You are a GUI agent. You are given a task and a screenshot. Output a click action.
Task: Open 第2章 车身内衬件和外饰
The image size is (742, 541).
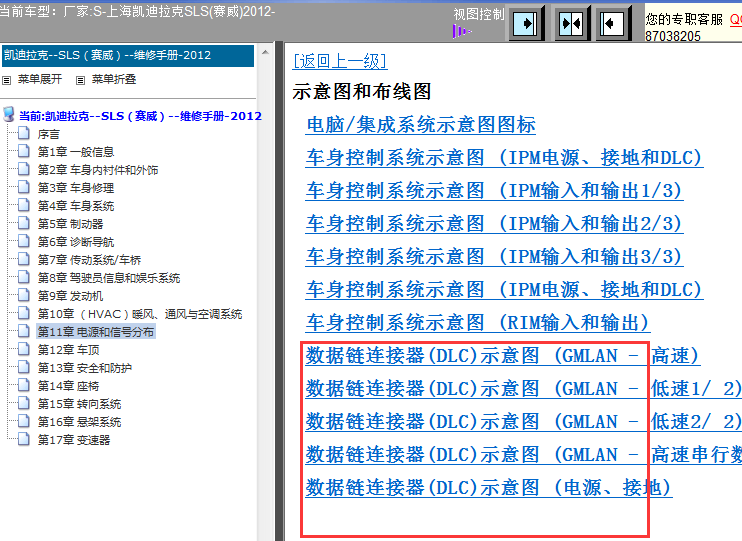pyautogui.click(x=97, y=170)
